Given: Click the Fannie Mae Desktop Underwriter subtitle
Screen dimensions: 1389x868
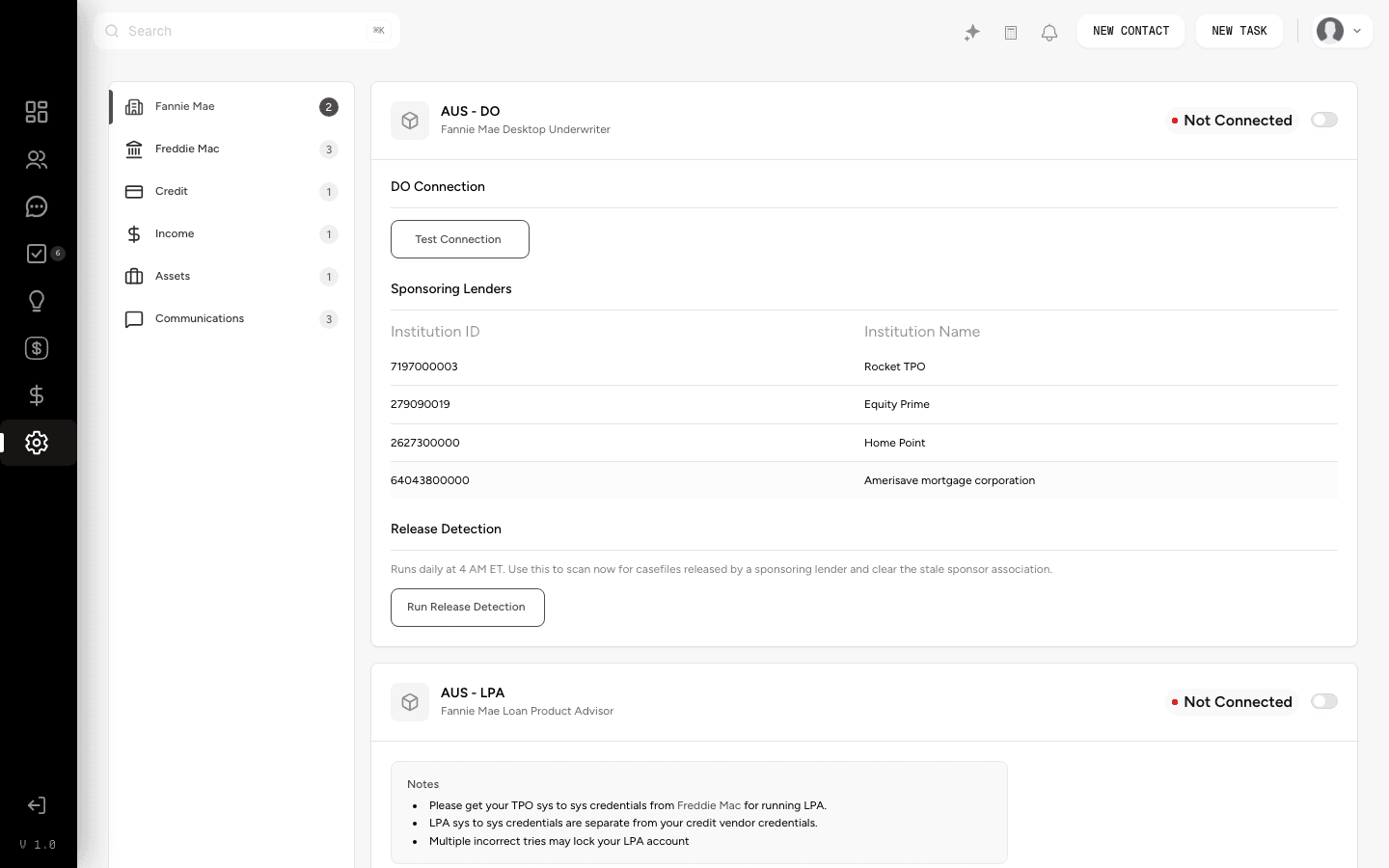Looking at the screenshot, I should coord(526,129).
